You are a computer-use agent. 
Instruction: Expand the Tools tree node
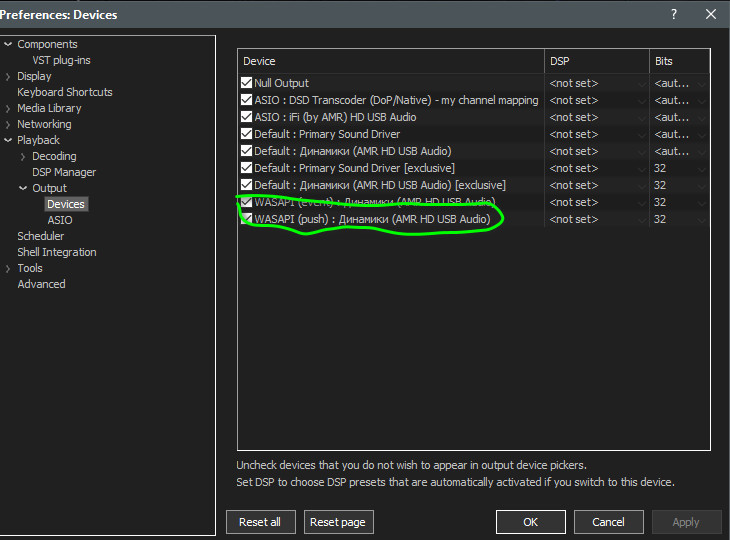[x=8, y=268]
